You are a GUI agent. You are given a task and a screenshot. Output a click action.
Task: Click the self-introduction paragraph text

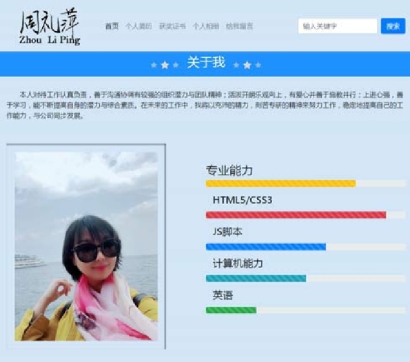tap(205, 105)
